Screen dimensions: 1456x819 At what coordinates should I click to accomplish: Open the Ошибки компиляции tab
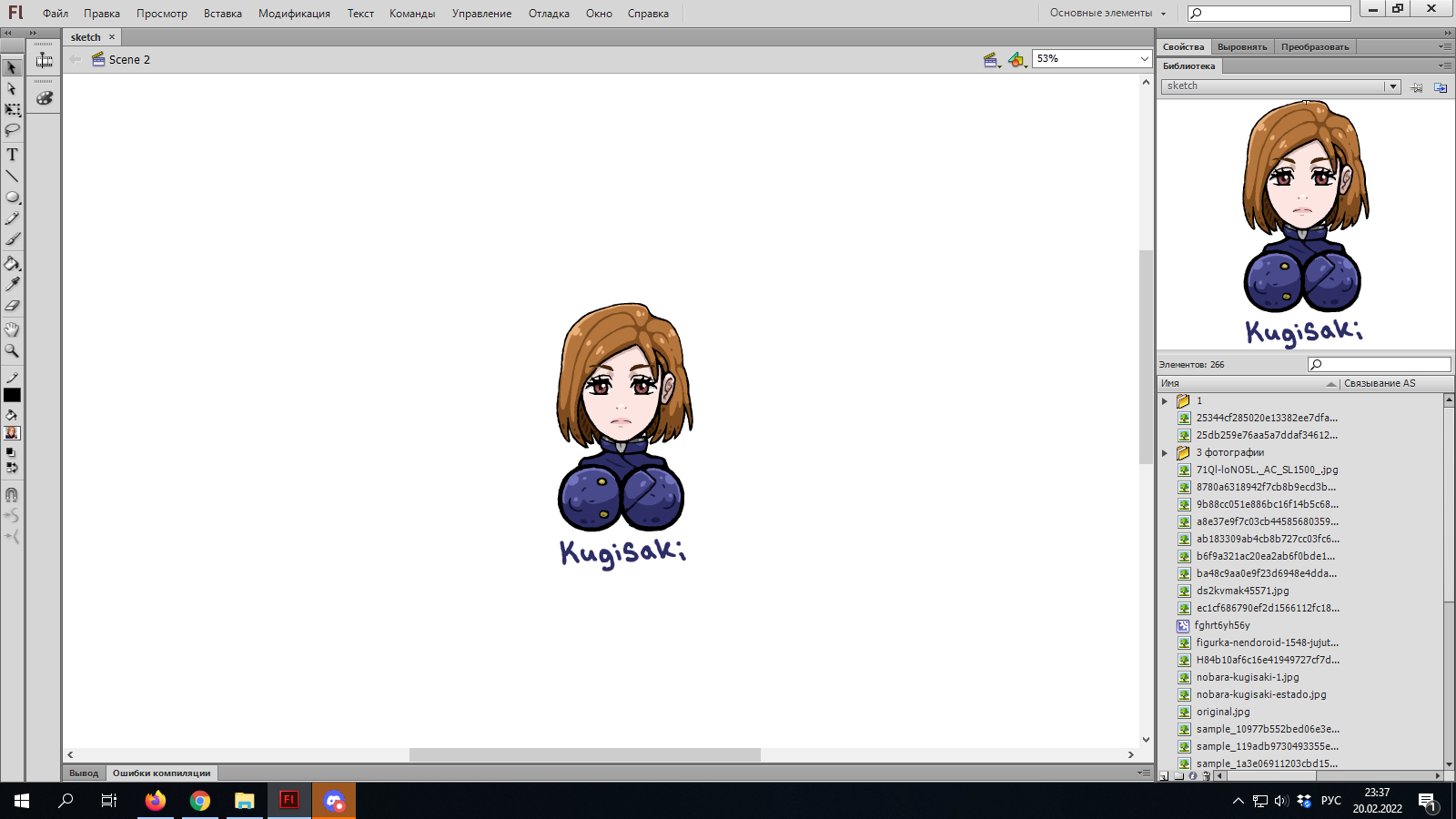tap(161, 773)
